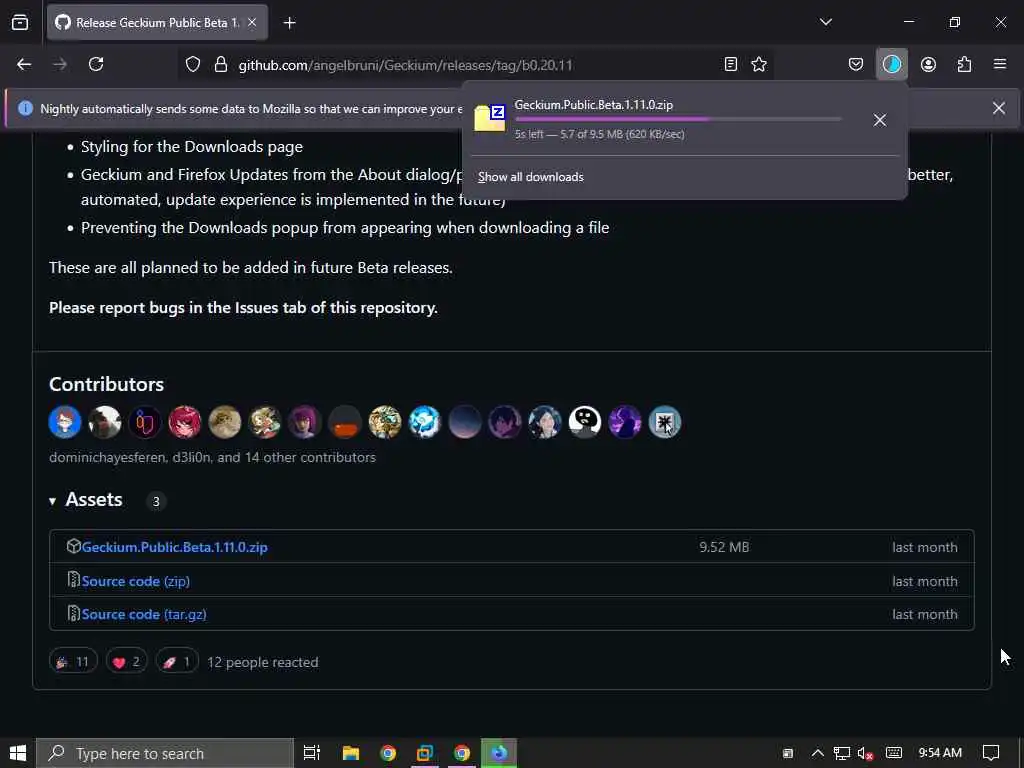Toggle the rocket reaction with 1

coord(177,662)
